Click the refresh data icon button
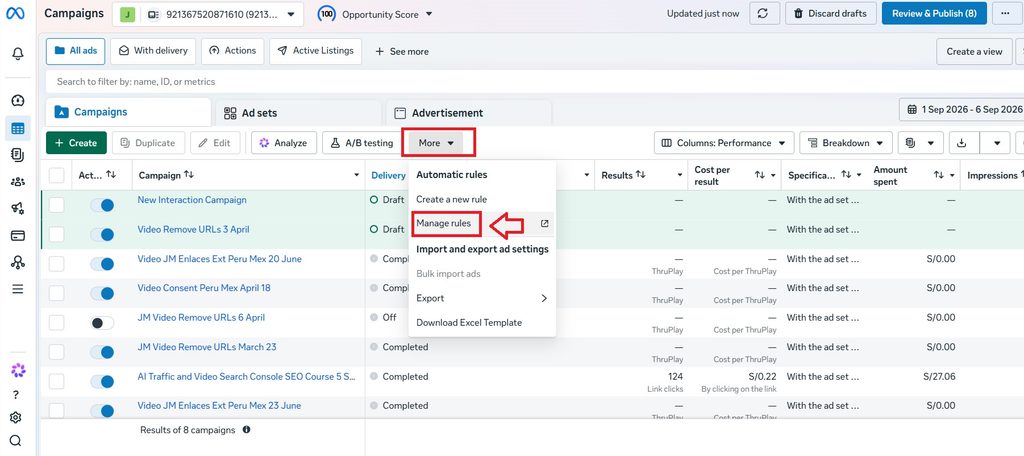Screen dimensions: 1024x456 [764, 13]
